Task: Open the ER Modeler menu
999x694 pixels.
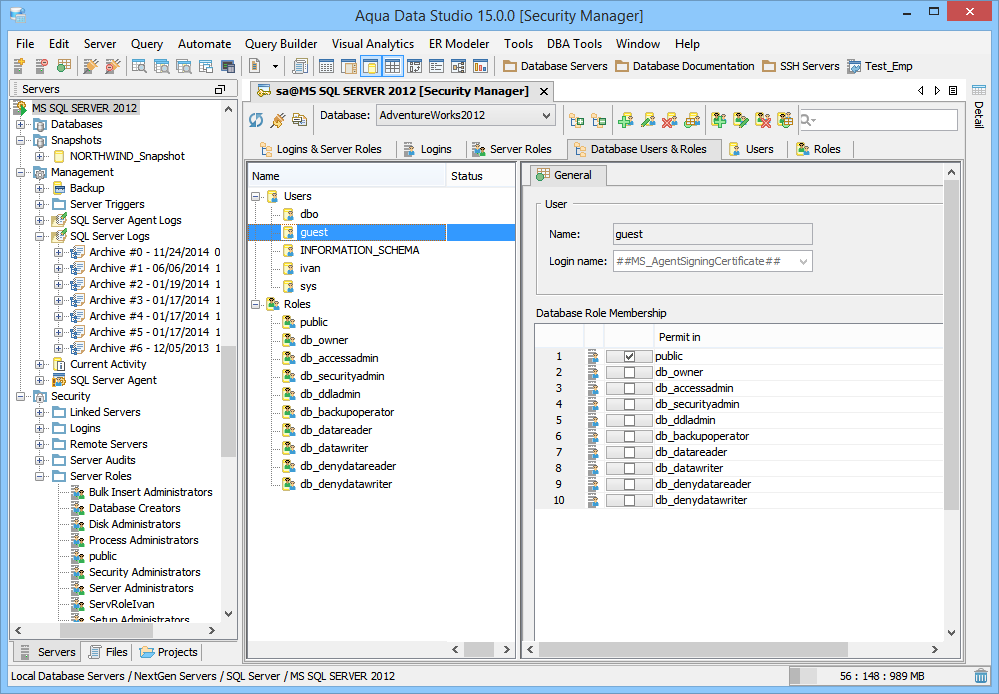Action: (x=459, y=44)
